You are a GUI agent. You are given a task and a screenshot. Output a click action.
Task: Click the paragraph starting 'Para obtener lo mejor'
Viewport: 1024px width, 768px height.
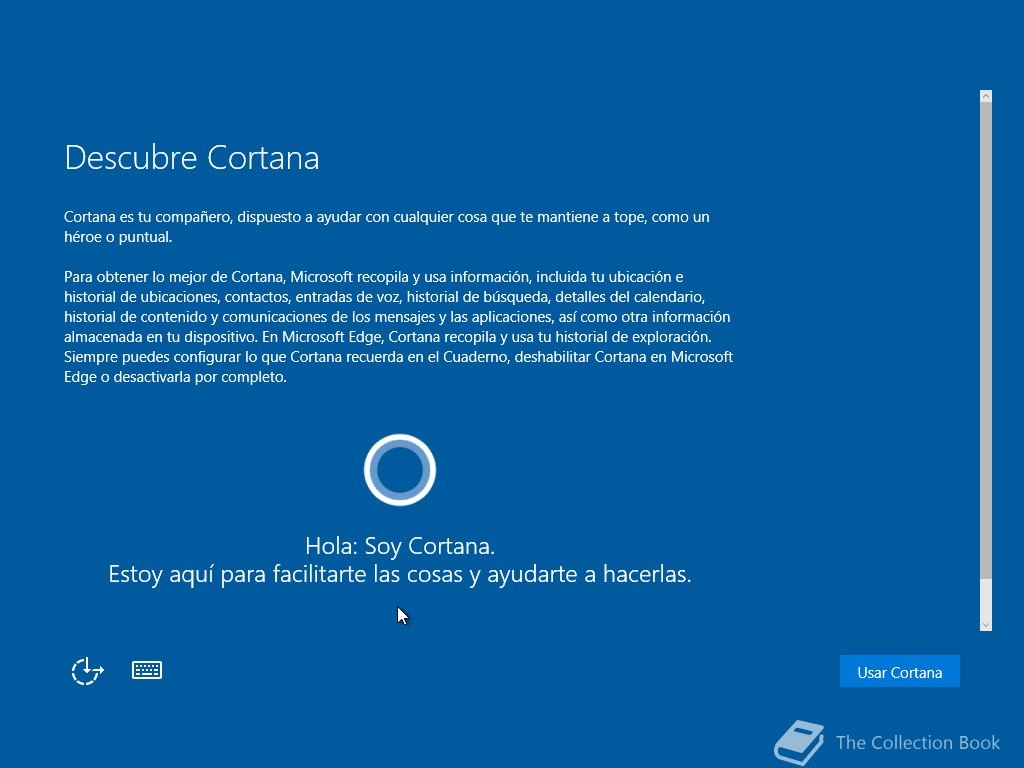pyautogui.click(x=398, y=327)
